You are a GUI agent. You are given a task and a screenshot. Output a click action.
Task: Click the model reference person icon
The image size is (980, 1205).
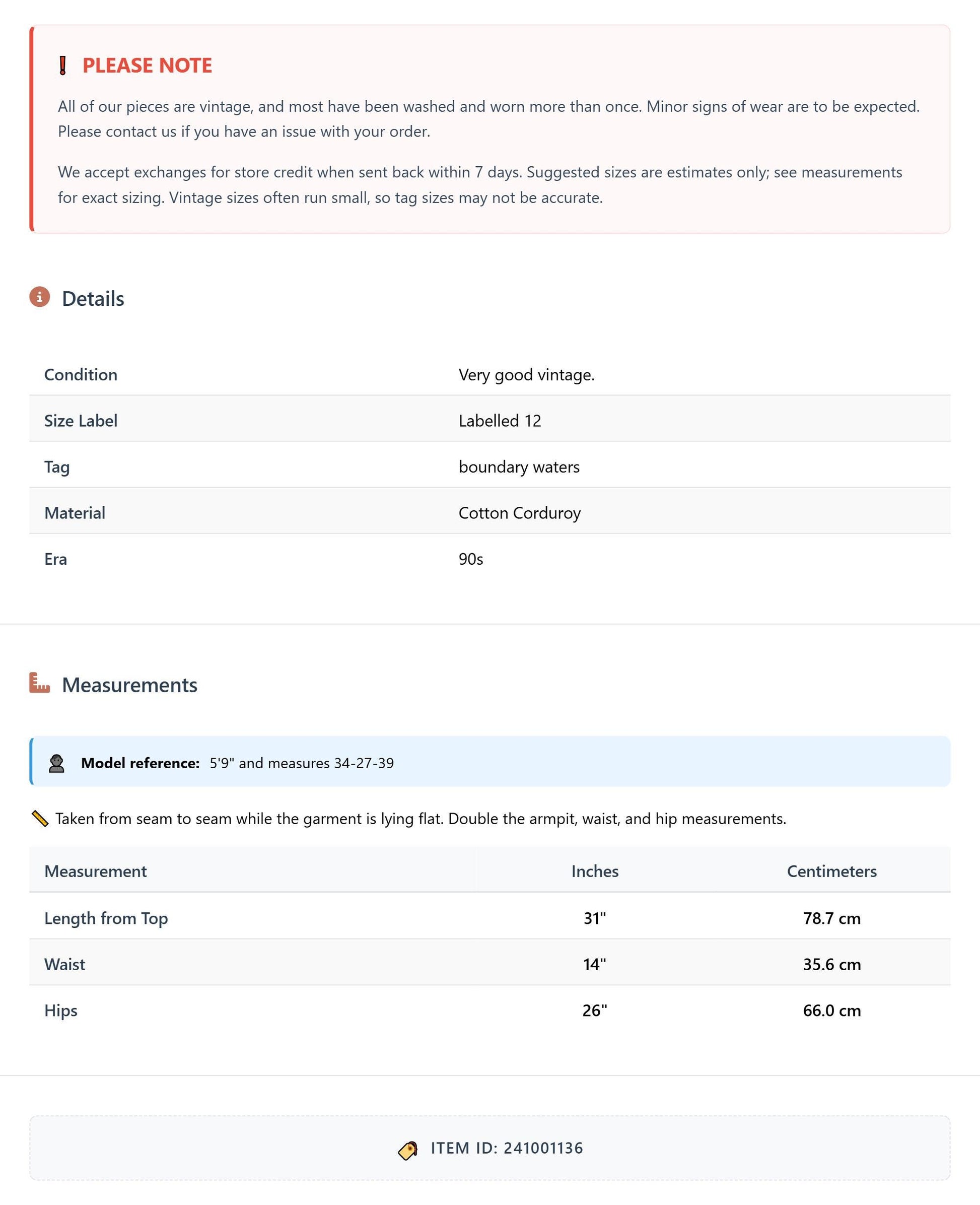[56, 763]
